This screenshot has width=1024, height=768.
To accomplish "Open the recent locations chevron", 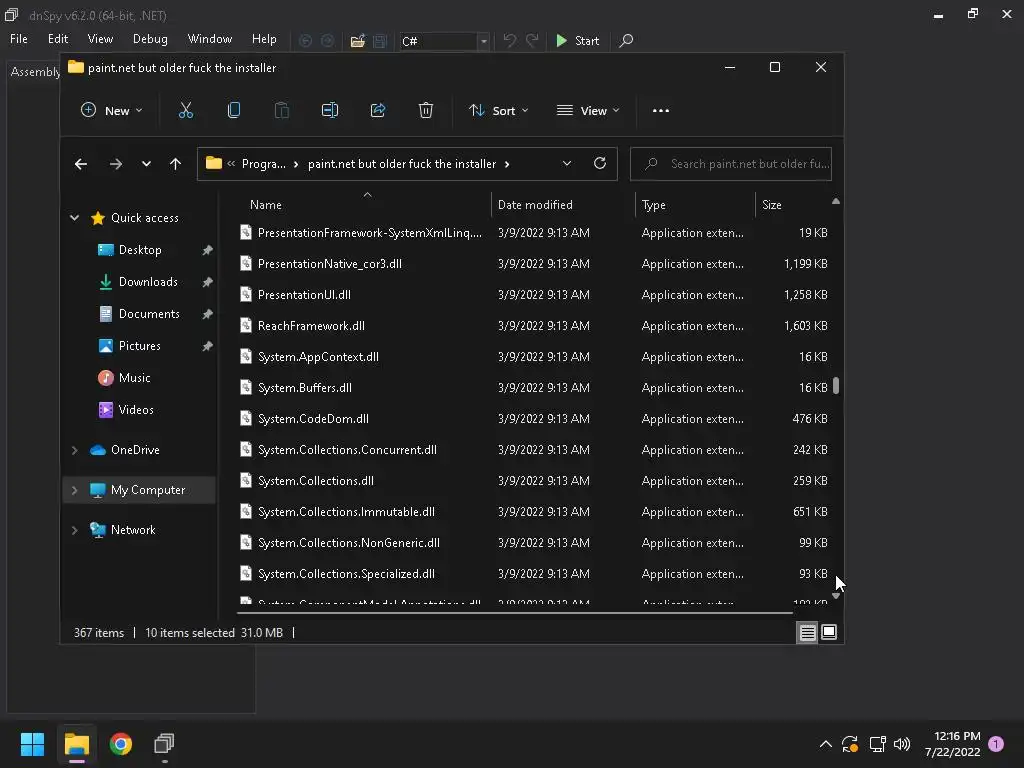I will tap(146, 164).
